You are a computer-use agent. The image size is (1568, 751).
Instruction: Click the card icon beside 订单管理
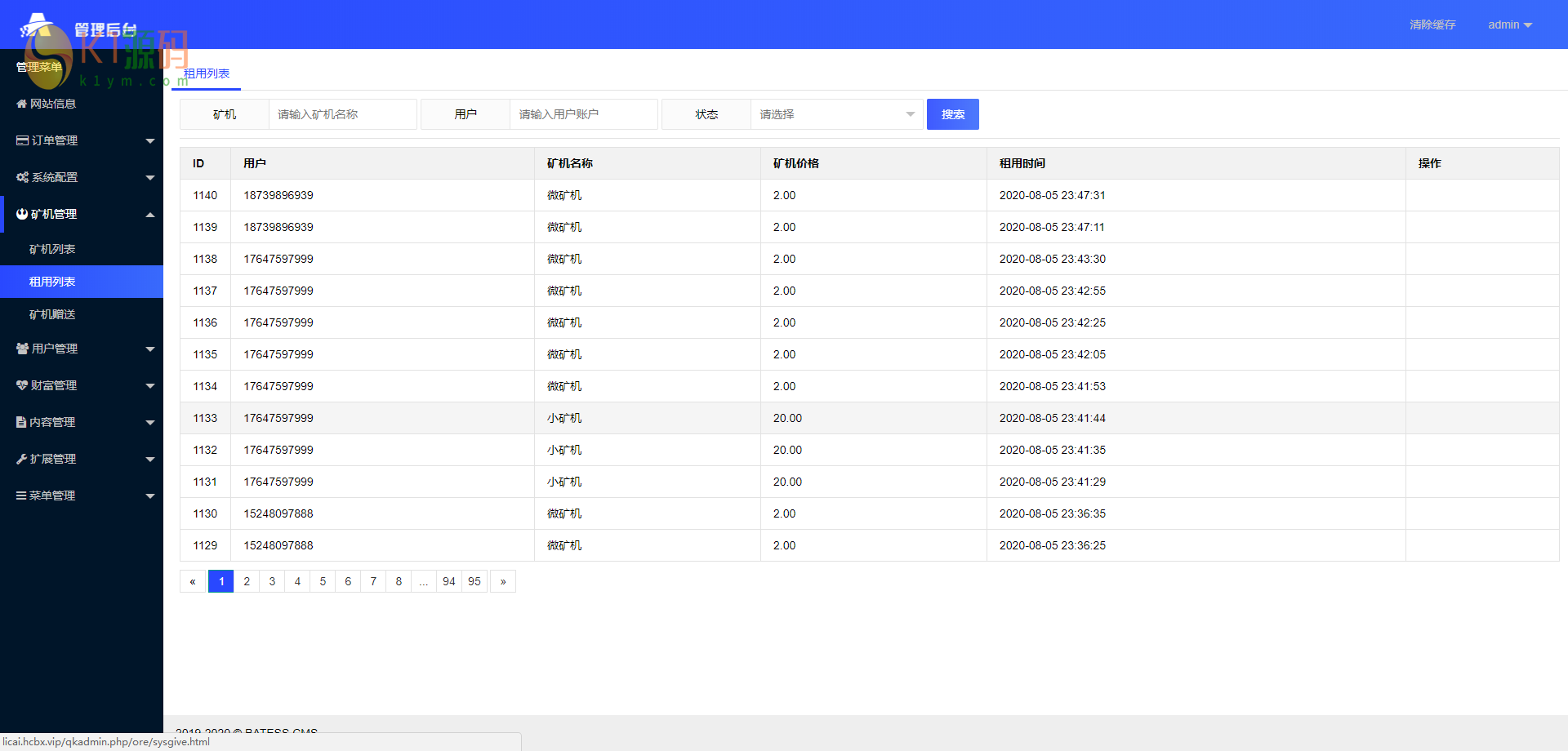coord(22,140)
